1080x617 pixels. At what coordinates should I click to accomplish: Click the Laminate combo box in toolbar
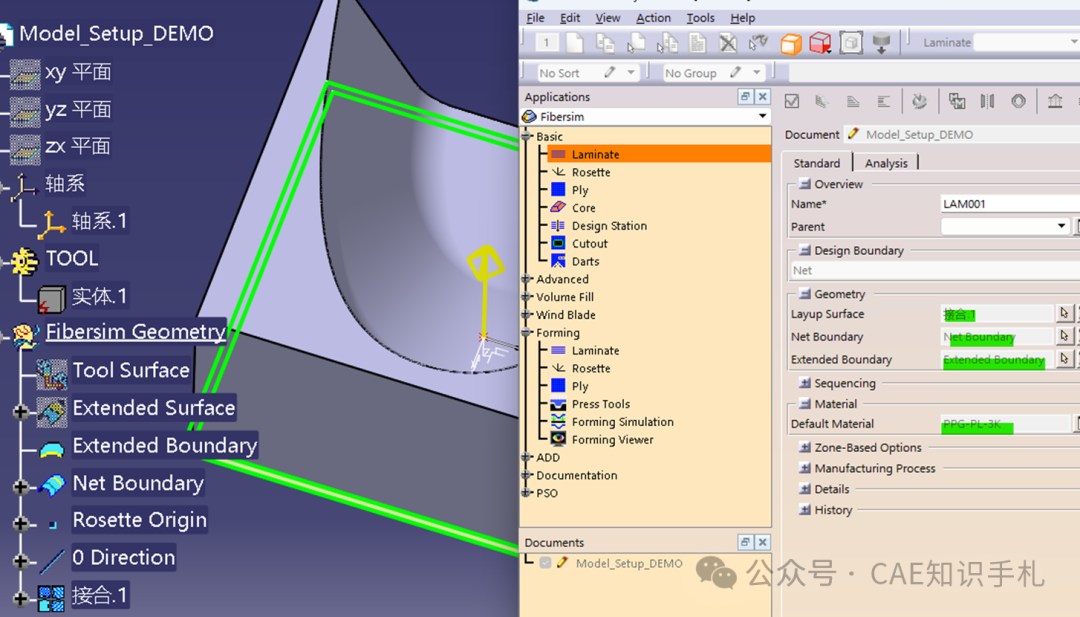coord(1026,43)
